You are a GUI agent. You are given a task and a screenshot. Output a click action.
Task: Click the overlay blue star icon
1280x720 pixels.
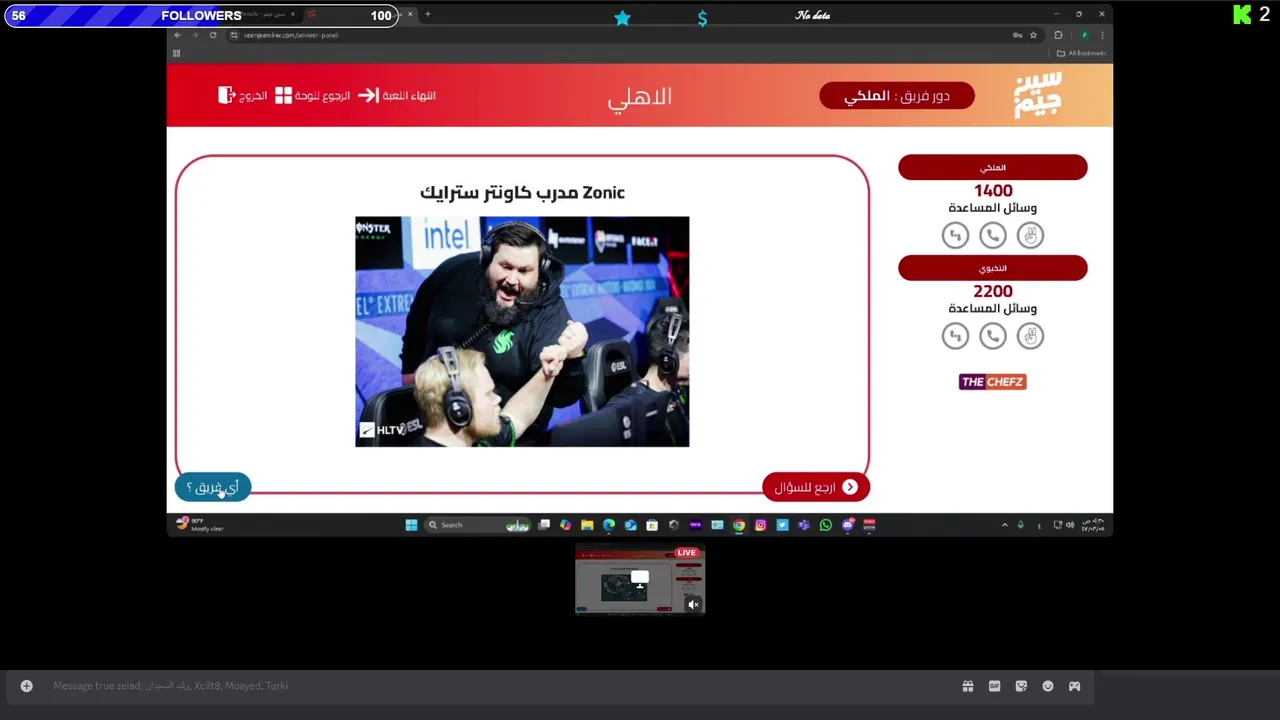point(622,17)
